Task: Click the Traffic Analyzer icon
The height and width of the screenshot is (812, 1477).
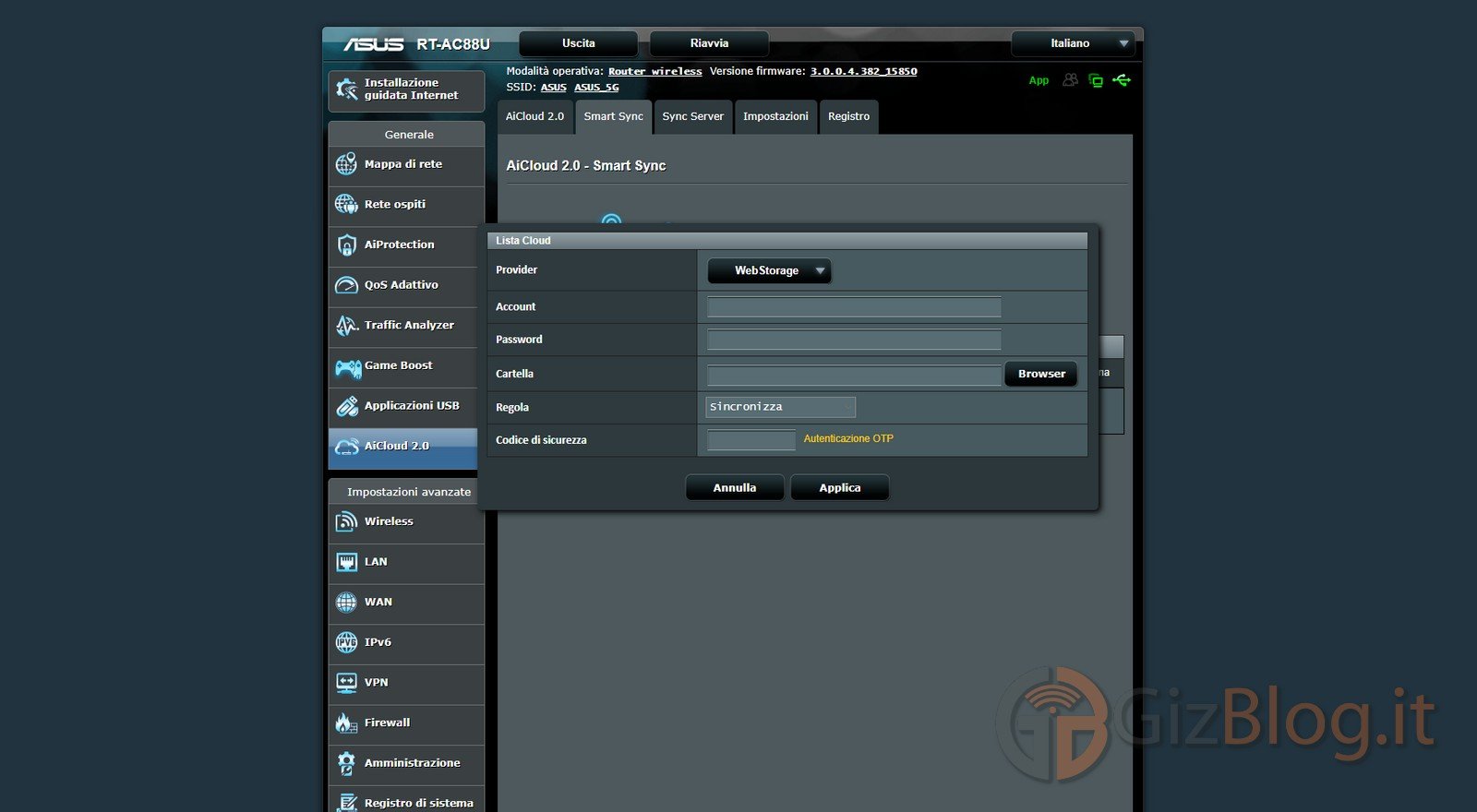Action: 346,325
